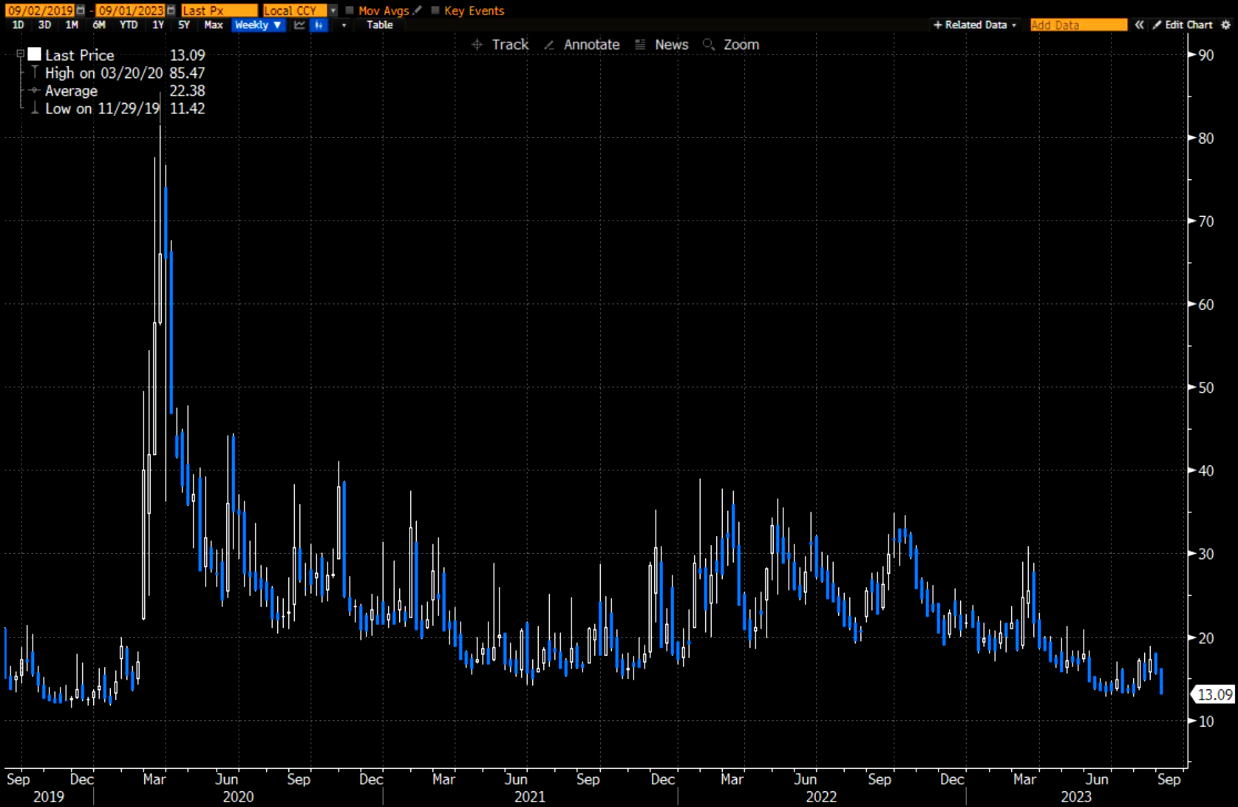Switch to the Table view tab
This screenshot has width=1238, height=807.
point(380,25)
